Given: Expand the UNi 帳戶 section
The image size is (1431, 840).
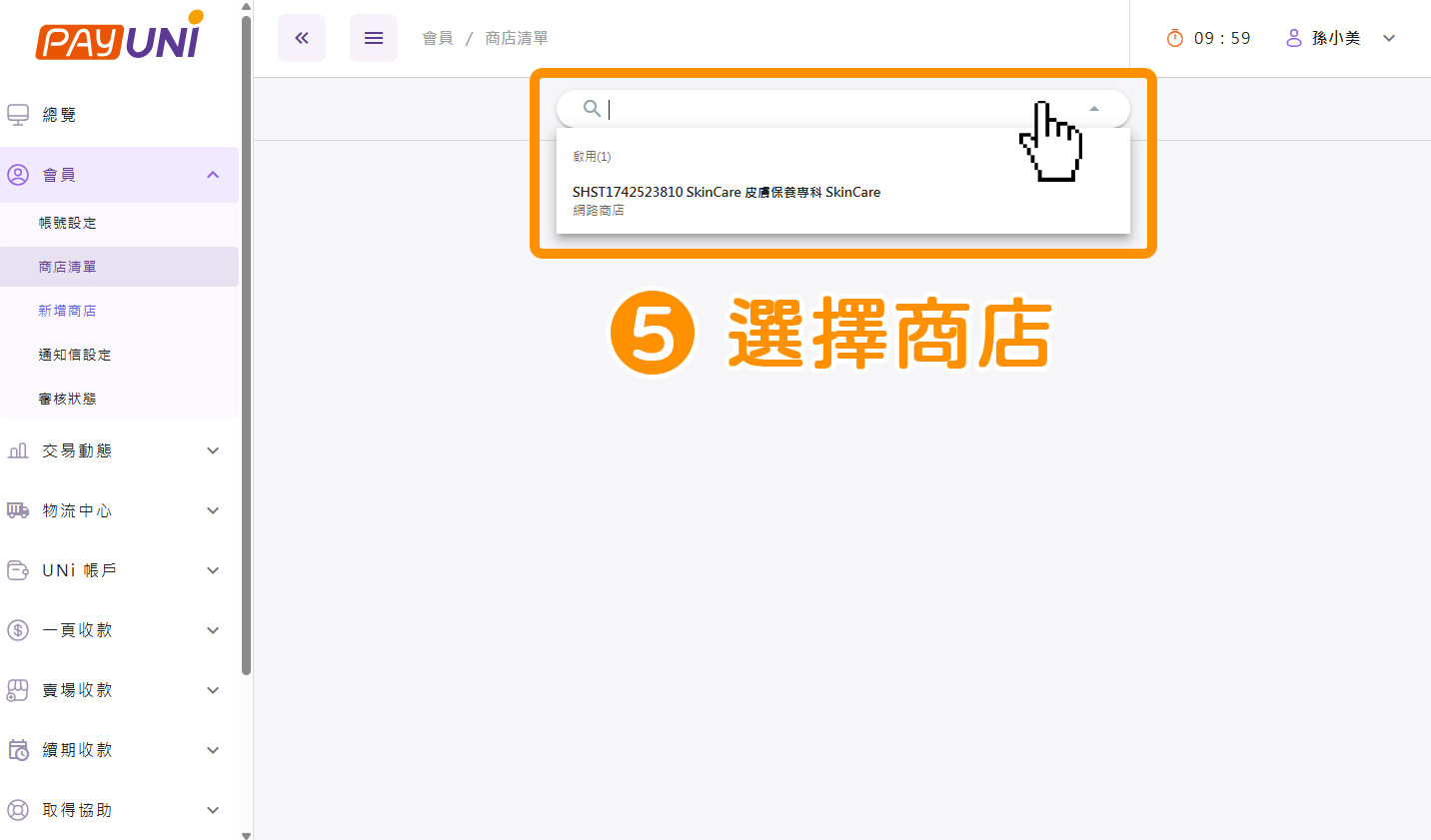Looking at the screenshot, I should click(213, 570).
